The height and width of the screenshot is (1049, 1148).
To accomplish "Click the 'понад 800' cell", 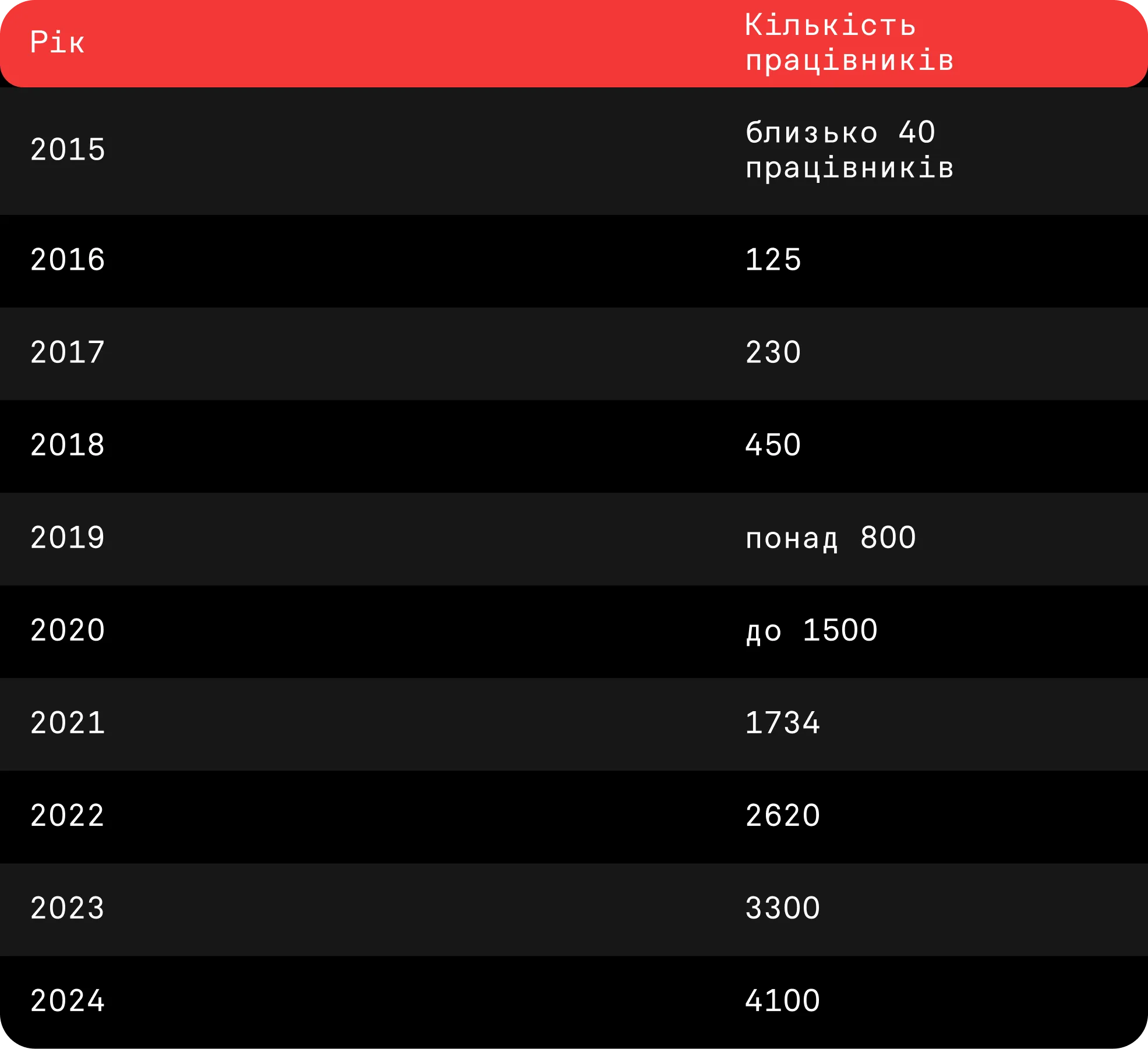I will point(831,538).
